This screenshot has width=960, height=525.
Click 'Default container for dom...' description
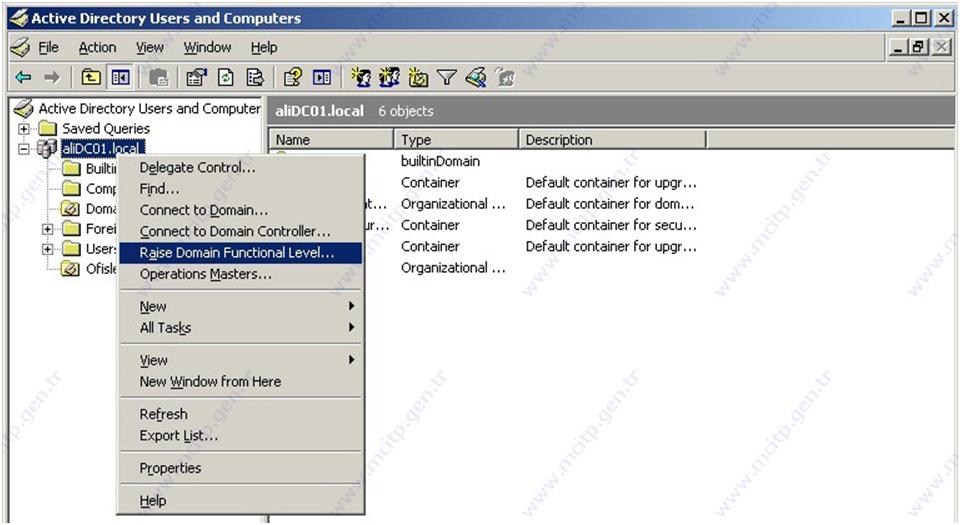pos(610,204)
